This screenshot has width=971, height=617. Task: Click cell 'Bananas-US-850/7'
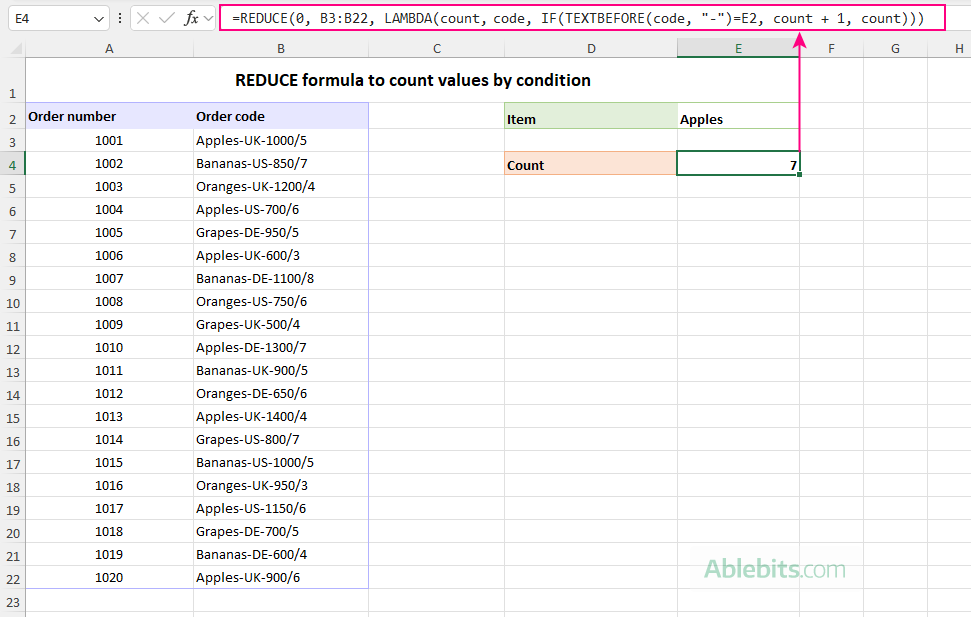click(x=281, y=164)
